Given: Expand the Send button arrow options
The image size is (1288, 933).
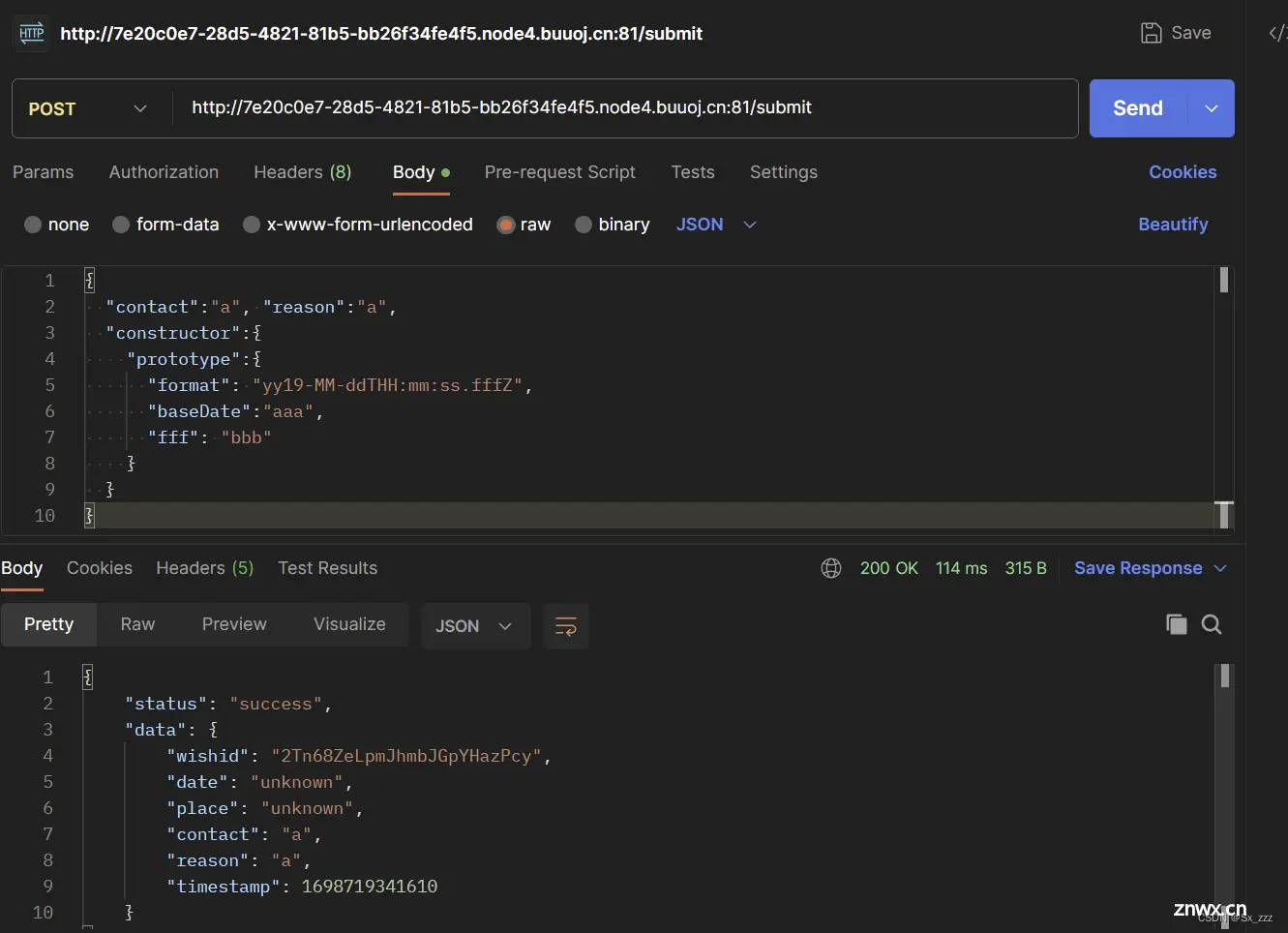Looking at the screenshot, I should [x=1212, y=108].
